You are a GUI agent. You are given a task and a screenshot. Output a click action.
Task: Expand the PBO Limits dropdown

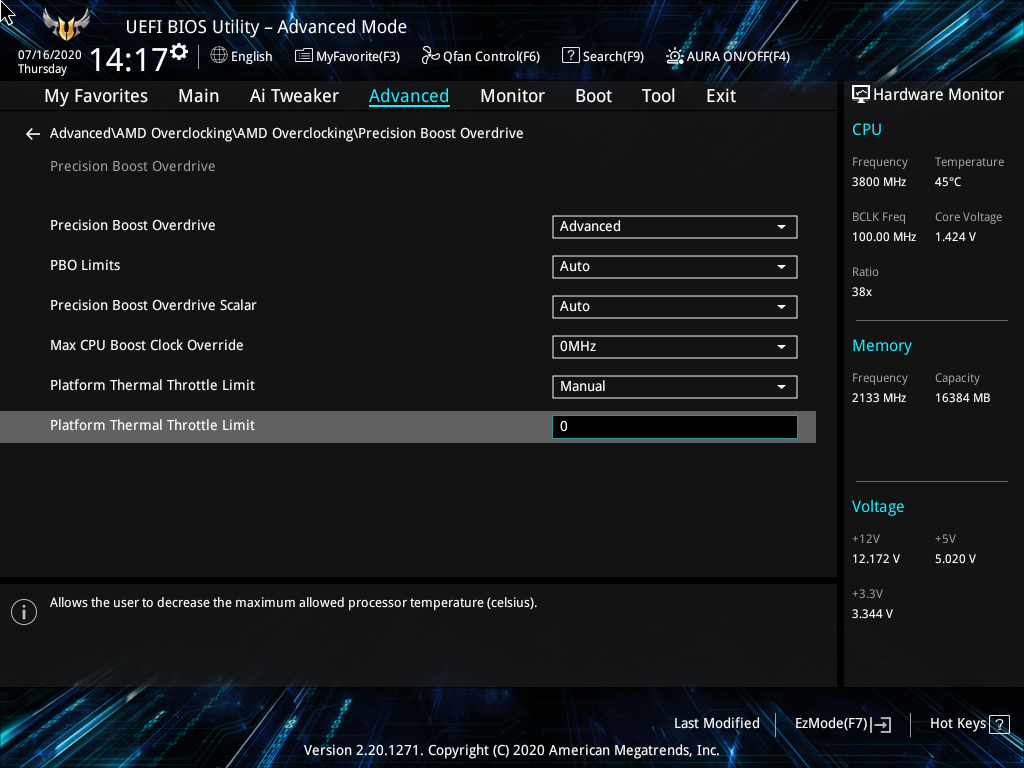click(675, 266)
